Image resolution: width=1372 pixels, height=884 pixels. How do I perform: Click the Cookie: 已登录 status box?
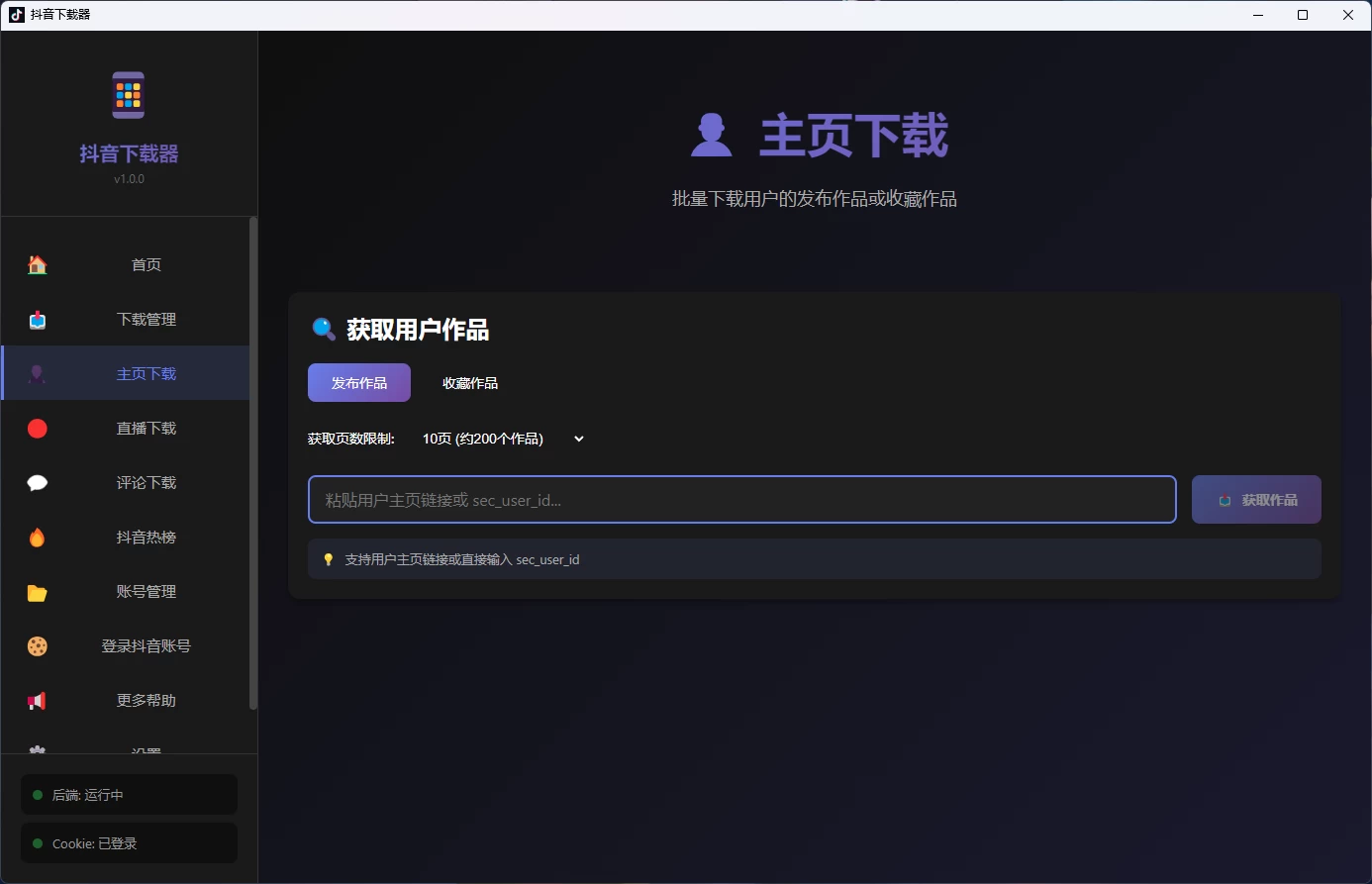129,843
